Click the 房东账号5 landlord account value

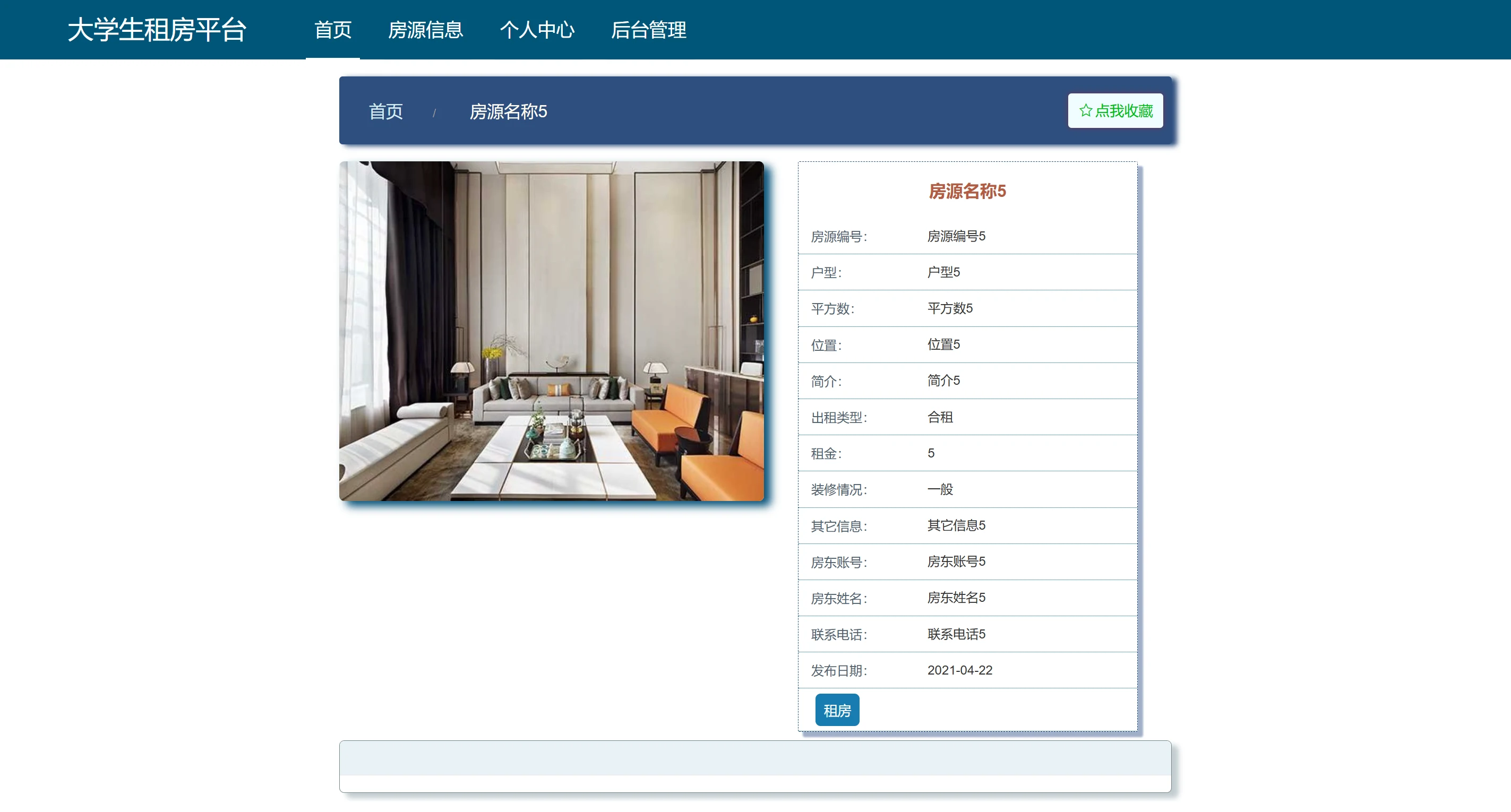point(956,562)
